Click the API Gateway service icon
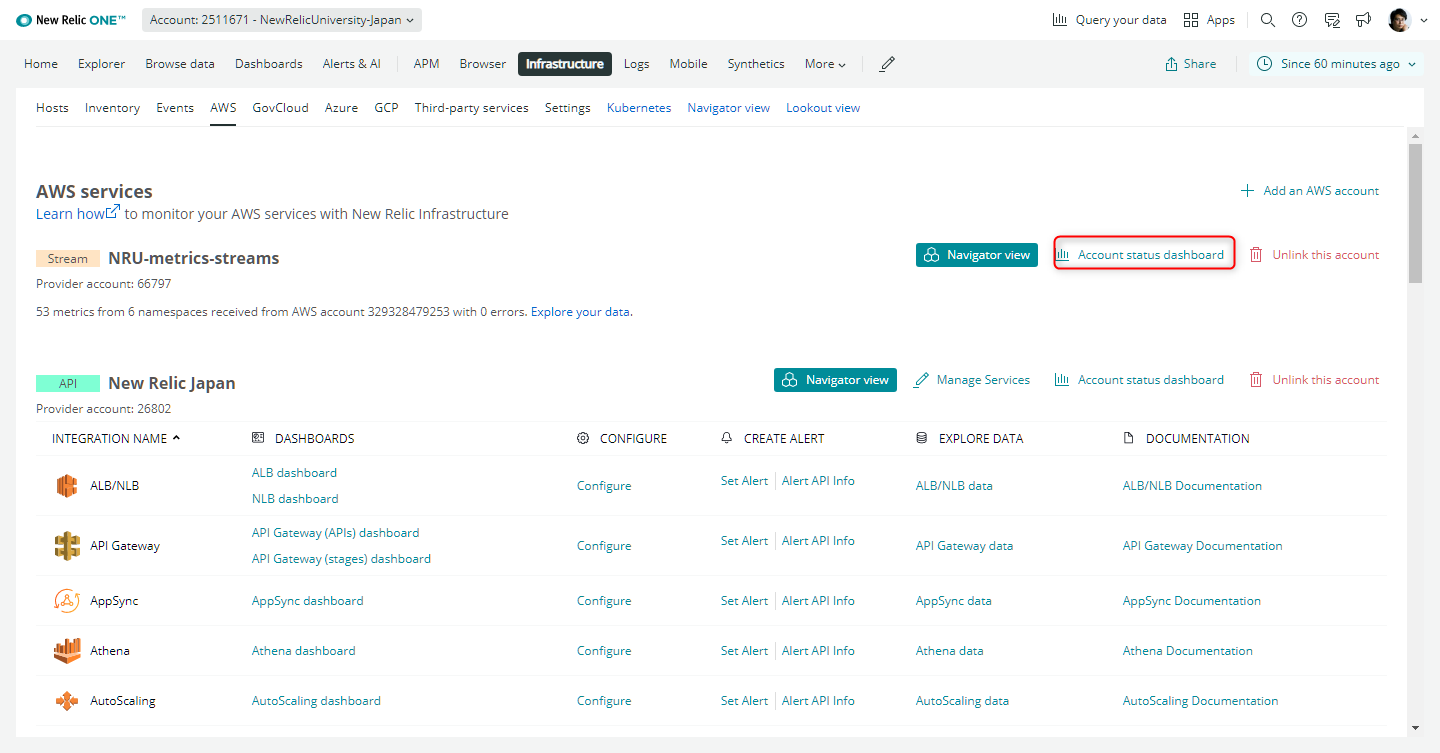Image resolution: width=1440 pixels, height=753 pixels. coord(67,546)
